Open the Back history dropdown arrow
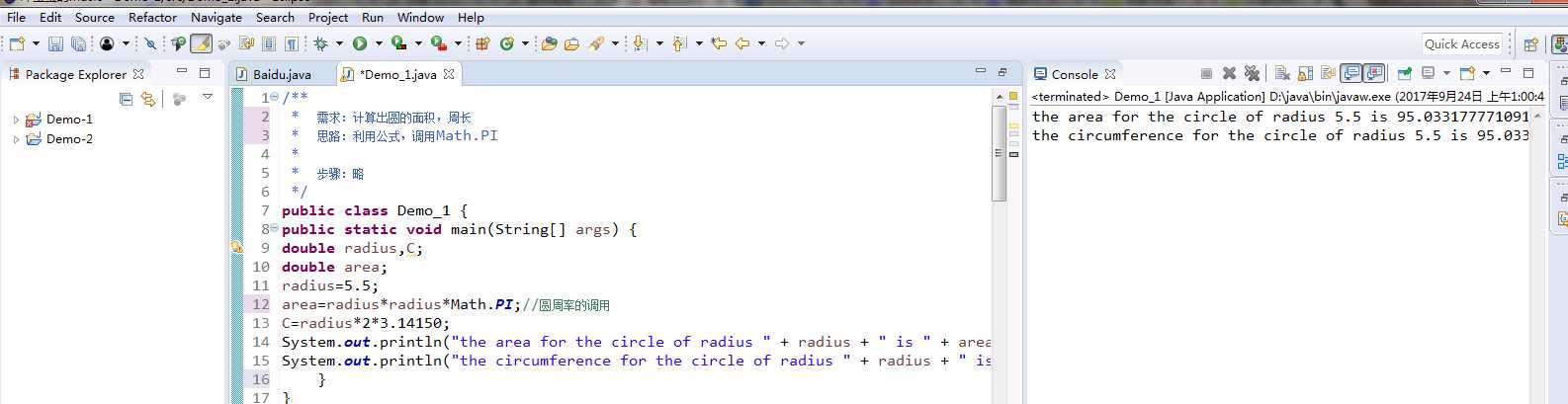Image resolution: width=1568 pixels, height=404 pixels. [761, 43]
